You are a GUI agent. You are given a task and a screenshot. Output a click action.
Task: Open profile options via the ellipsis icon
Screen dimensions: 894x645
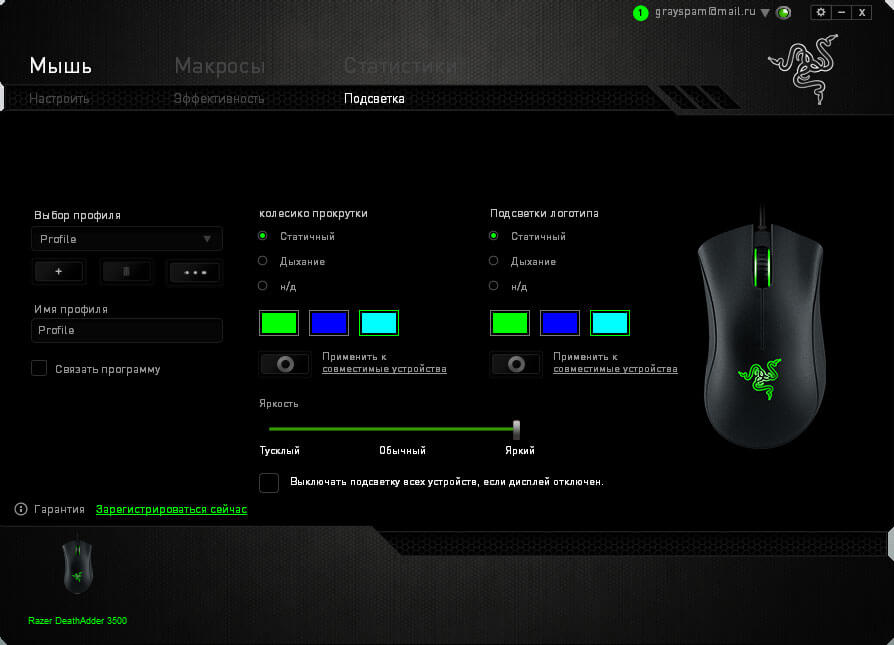click(194, 271)
